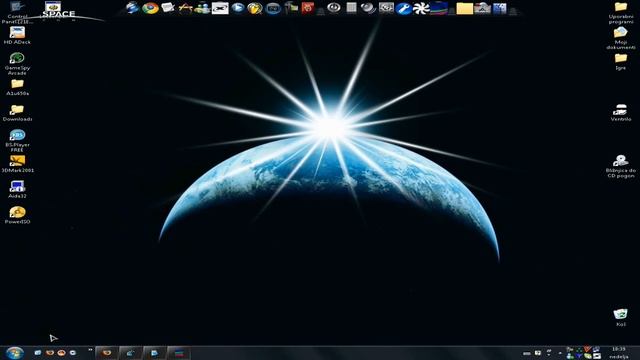640x360 pixels.
Task: Open the folder in dock left of the red icon
Action: (291, 8)
